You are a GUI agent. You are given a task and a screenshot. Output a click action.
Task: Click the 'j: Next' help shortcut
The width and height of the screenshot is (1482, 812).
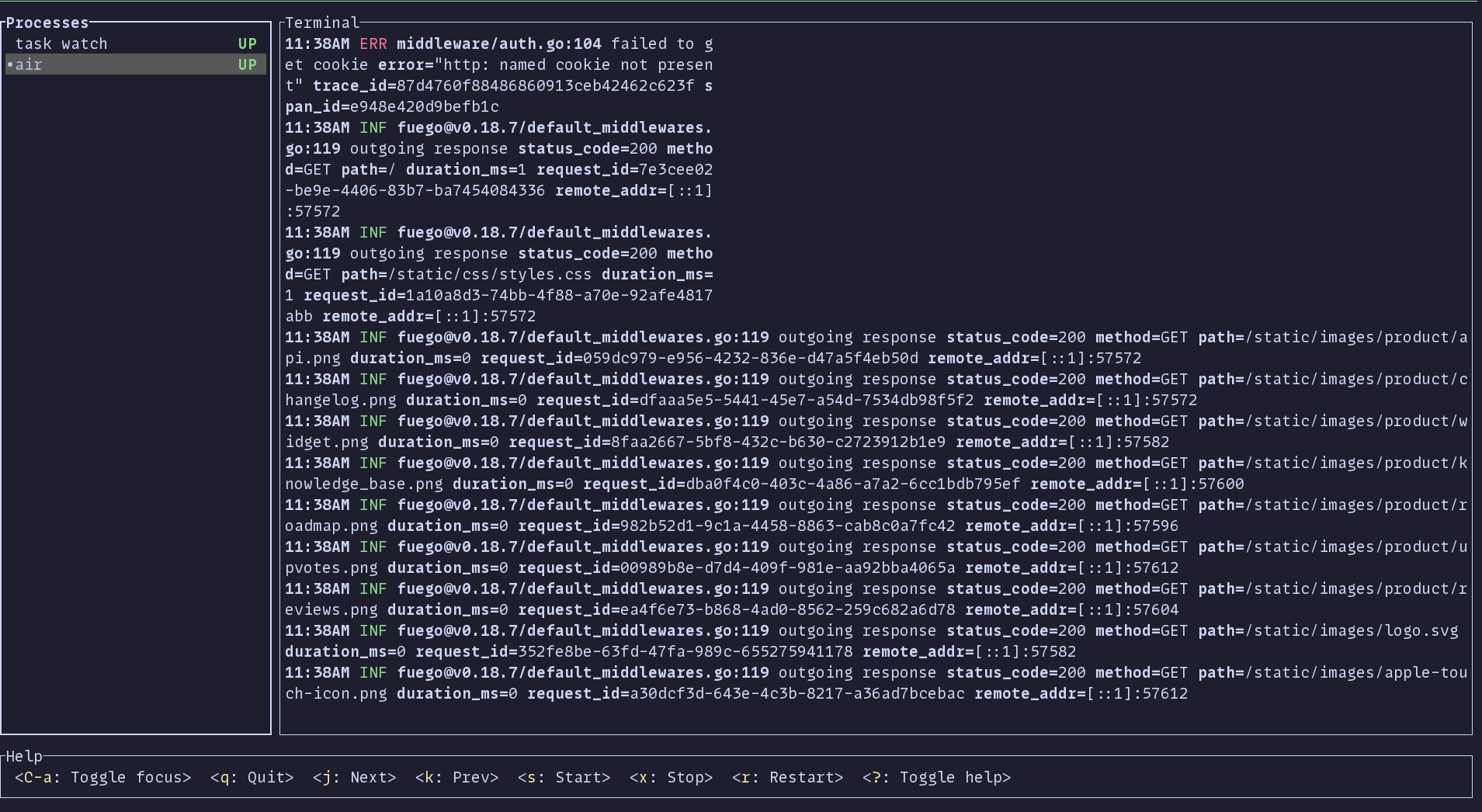pyautogui.click(x=354, y=778)
